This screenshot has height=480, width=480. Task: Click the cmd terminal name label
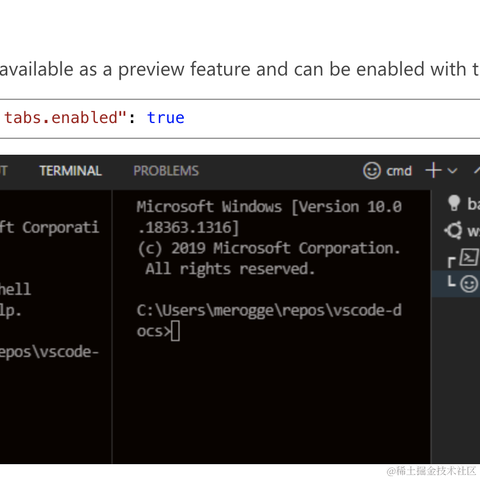click(399, 171)
